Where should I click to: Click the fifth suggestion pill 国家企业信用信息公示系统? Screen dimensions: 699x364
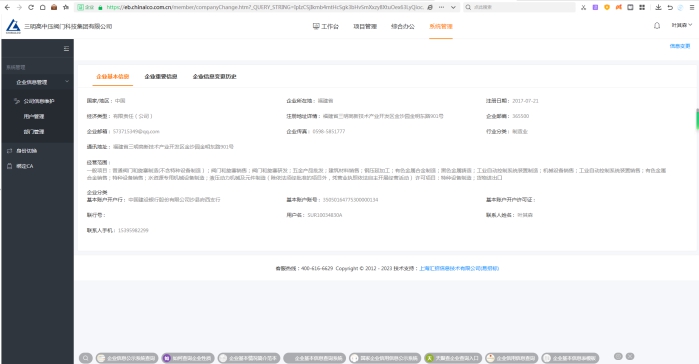(385, 358)
